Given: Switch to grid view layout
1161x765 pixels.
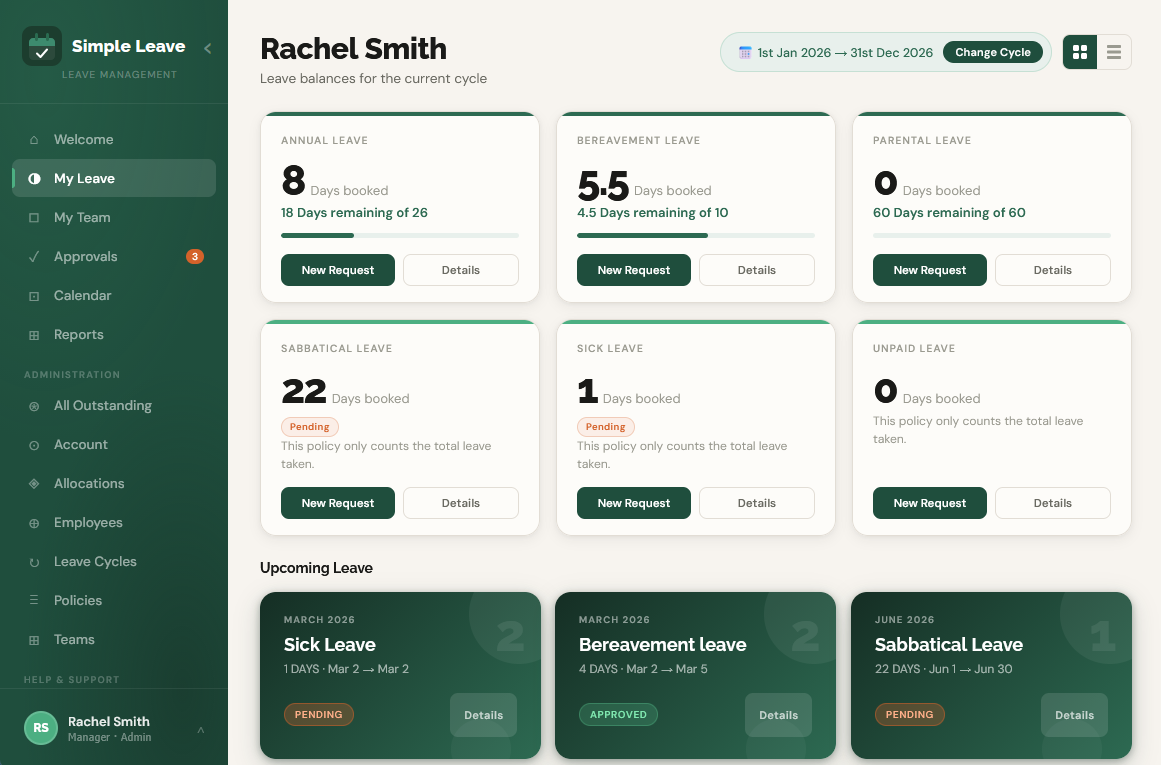Looking at the screenshot, I should tap(1080, 52).
